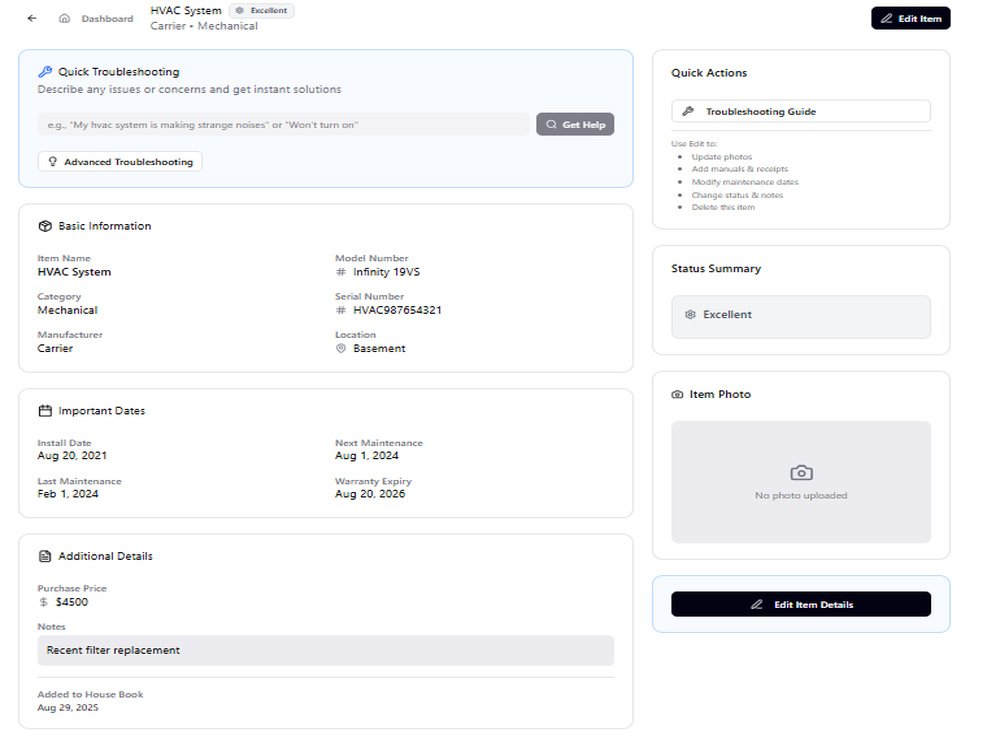Click the Change status & notes bullet text
This screenshot has width=1000, height=750.
tap(737, 195)
